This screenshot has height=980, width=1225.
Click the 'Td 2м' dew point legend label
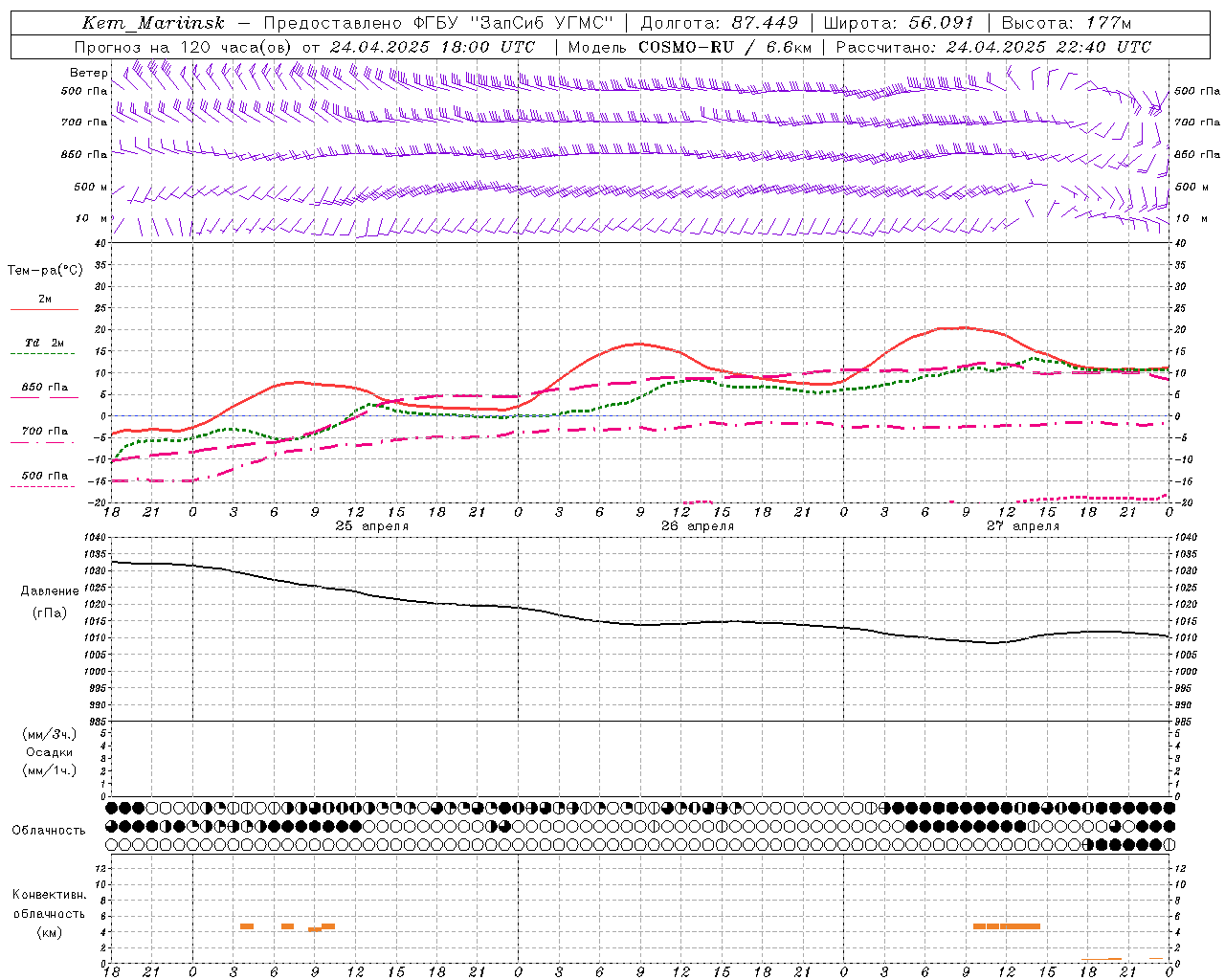point(45,343)
